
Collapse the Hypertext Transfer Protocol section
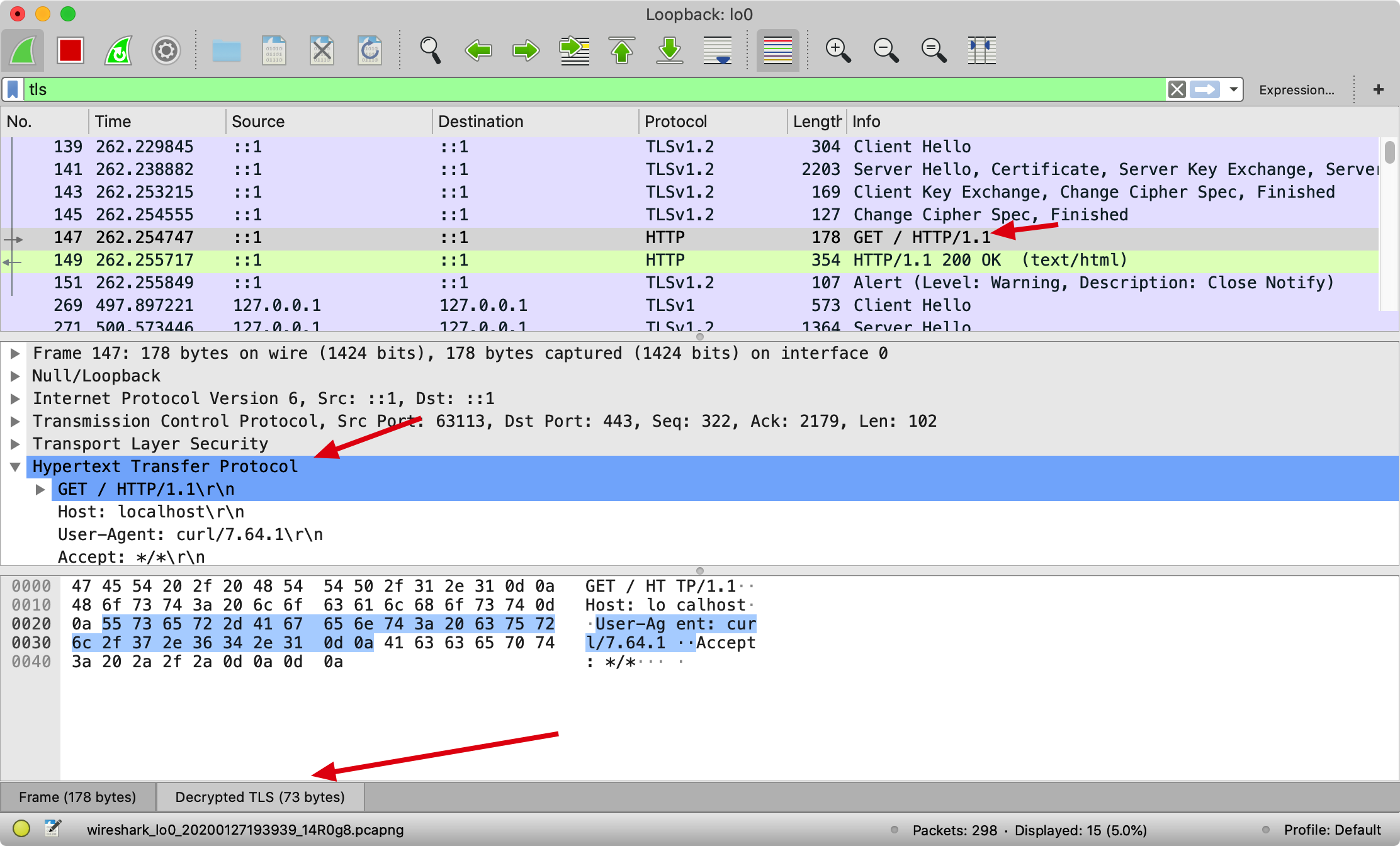pyautogui.click(x=15, y=466)
